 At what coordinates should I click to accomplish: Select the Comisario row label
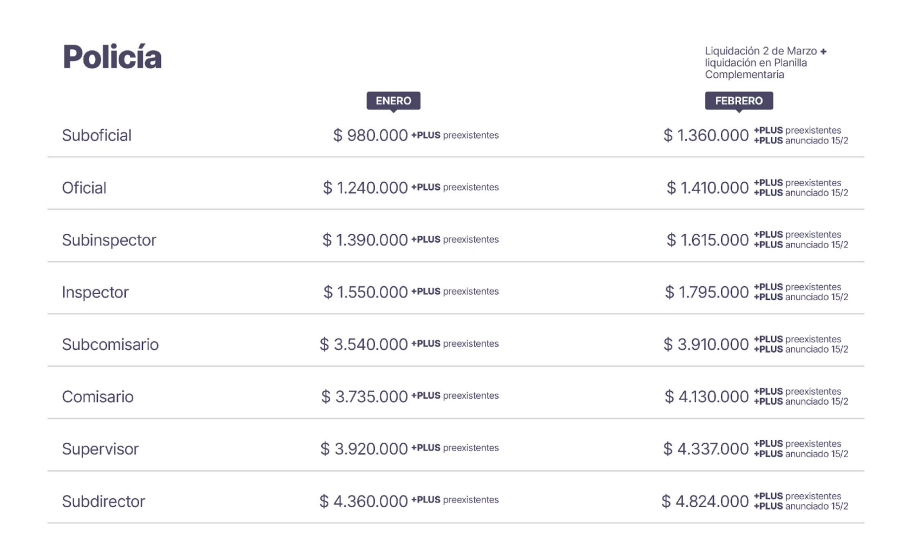[97, 397]
